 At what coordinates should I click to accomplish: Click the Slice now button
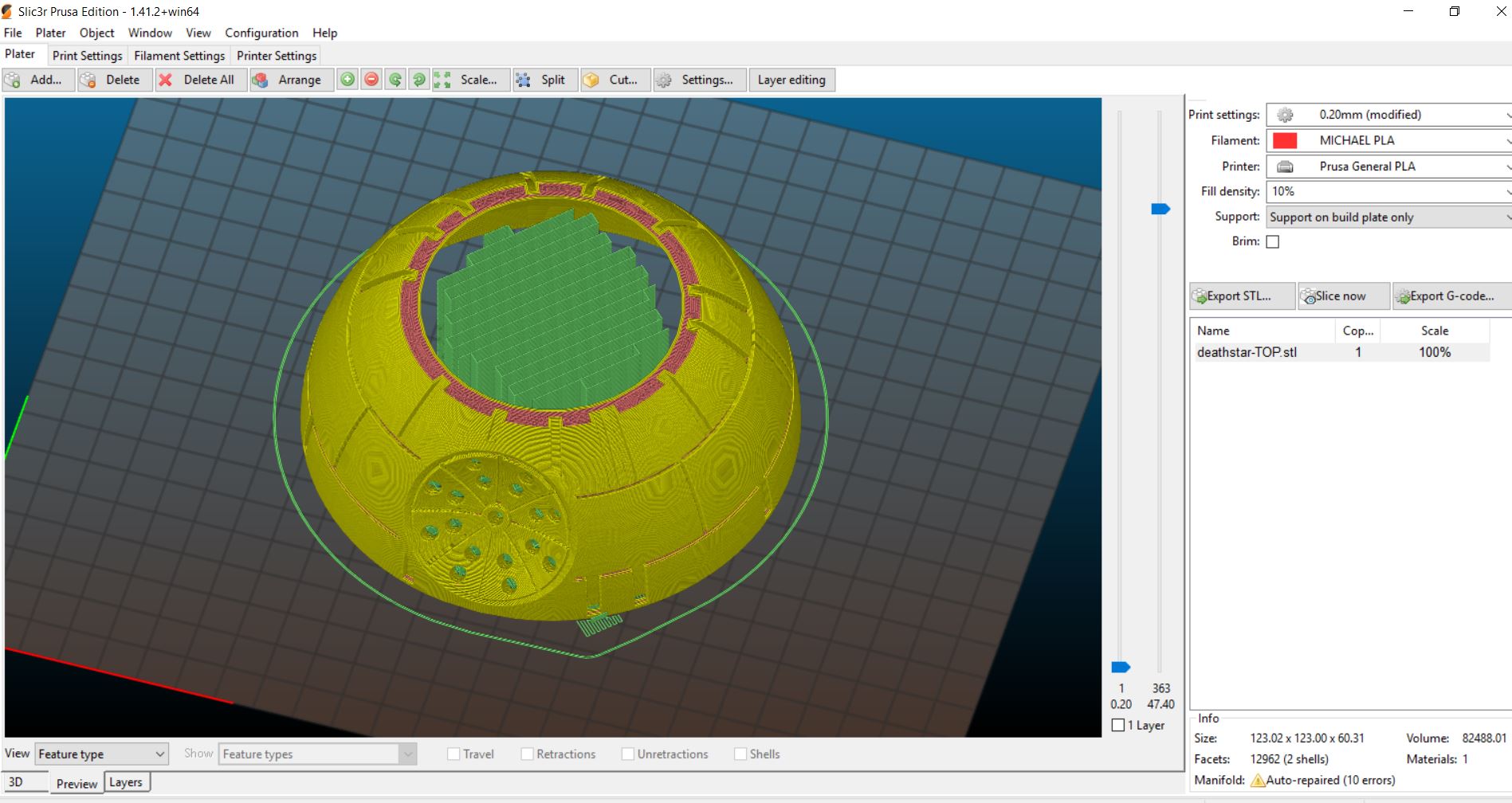[1344, 296]
